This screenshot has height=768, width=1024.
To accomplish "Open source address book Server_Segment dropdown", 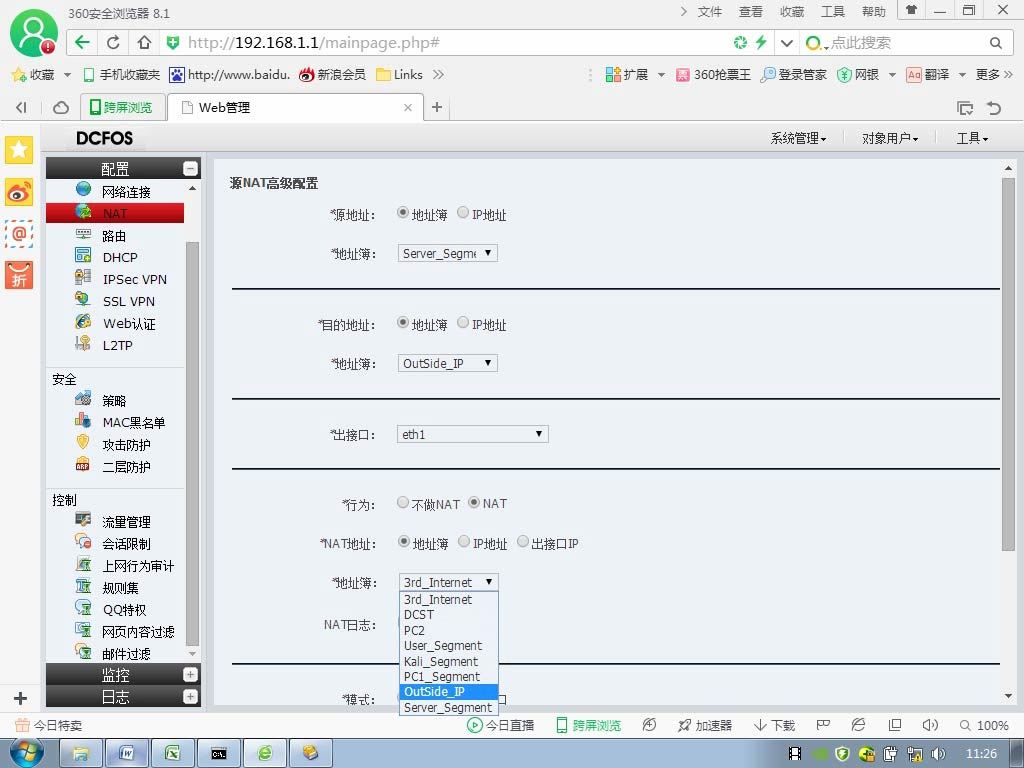I will point(448,253).
